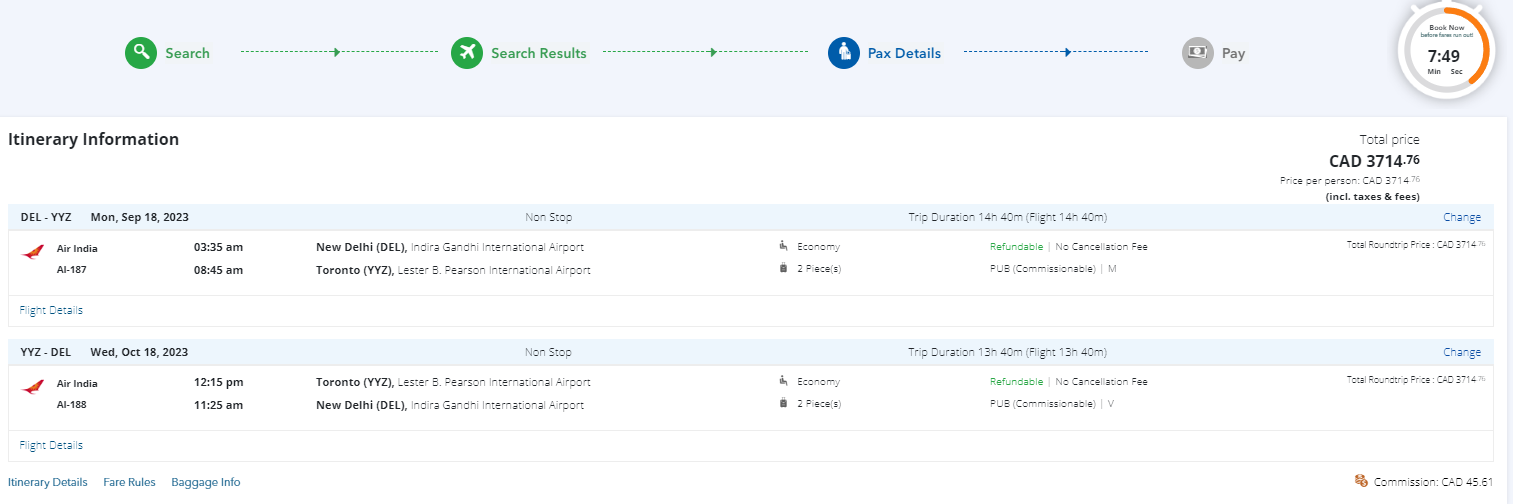Open the Fare Rules link
This screenshot has height=504, width=1513.
129,482
